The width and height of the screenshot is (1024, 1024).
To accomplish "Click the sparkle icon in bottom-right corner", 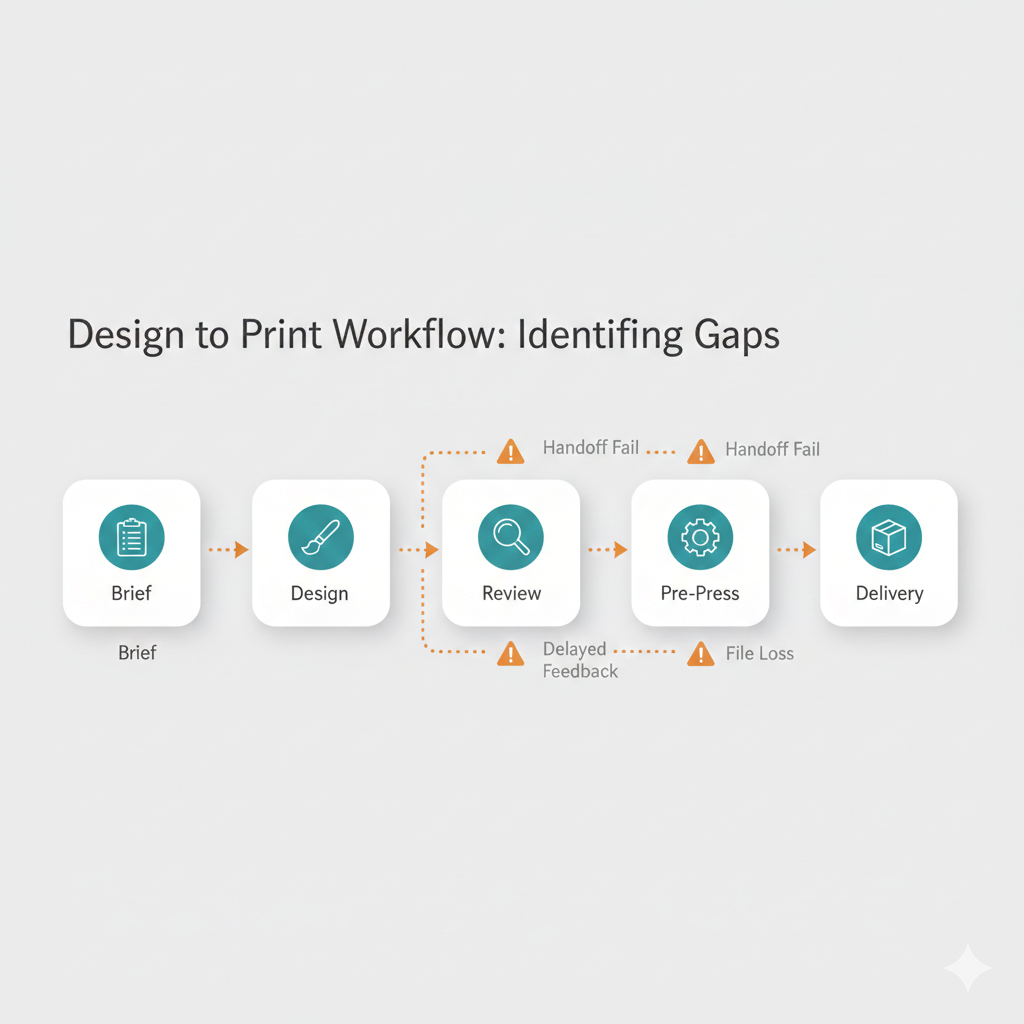I will (x=967, y=967).
